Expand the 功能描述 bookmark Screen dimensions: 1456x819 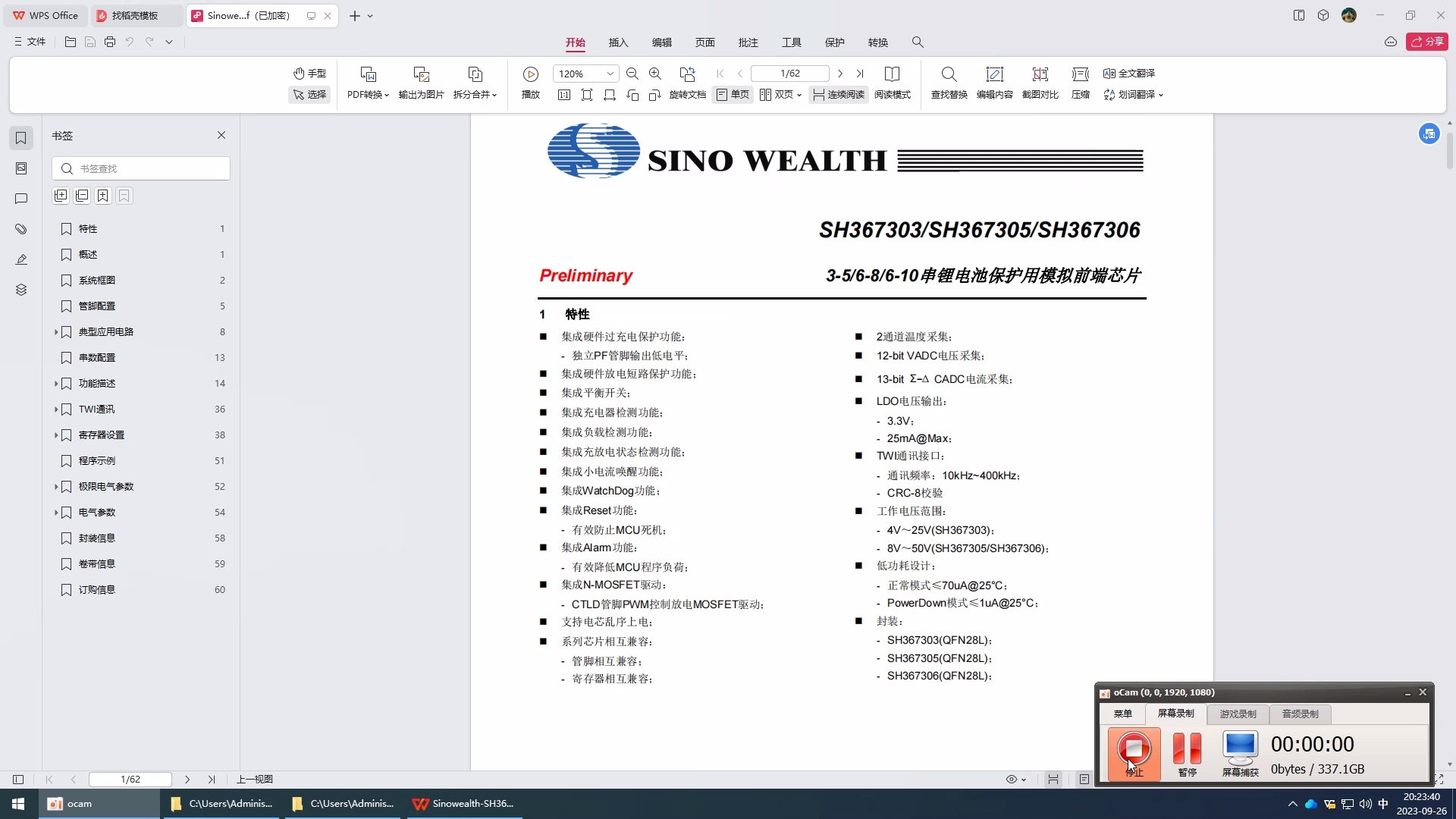(x=56, y=384)
